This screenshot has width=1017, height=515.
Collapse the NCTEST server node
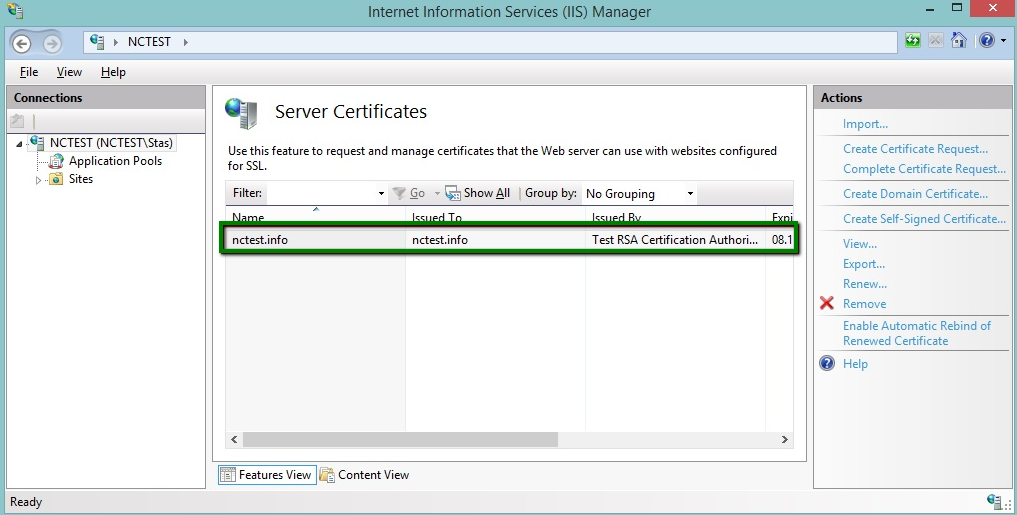point(19,144)
